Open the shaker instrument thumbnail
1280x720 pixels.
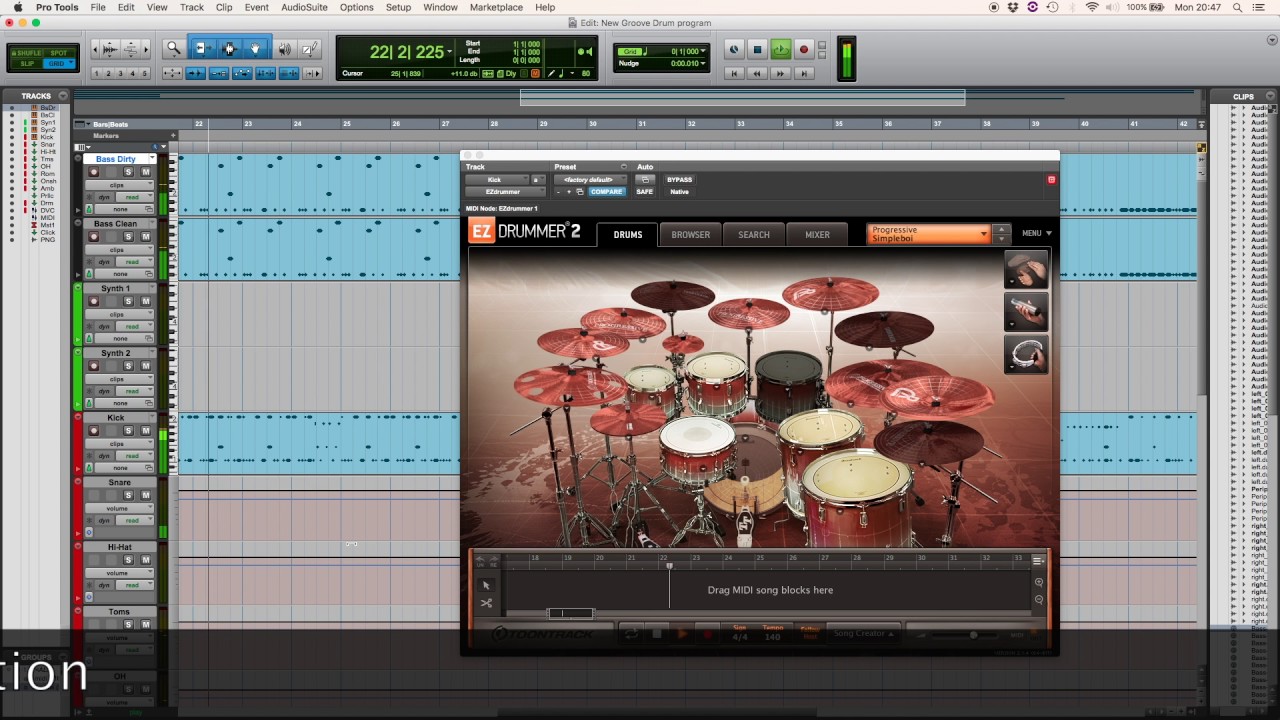coord(1026,312)
